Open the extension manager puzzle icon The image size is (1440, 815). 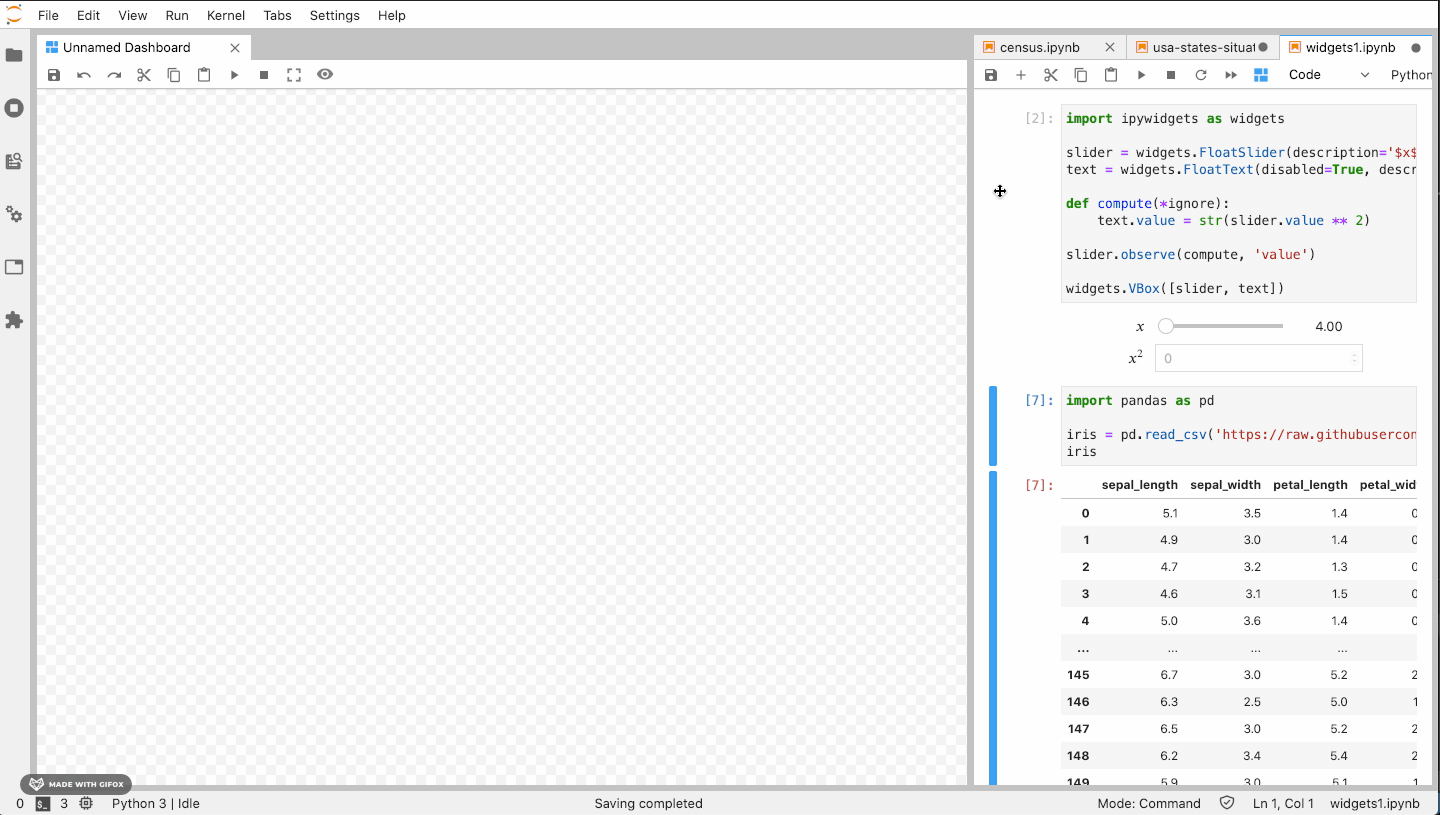click(x=14, y=320)
